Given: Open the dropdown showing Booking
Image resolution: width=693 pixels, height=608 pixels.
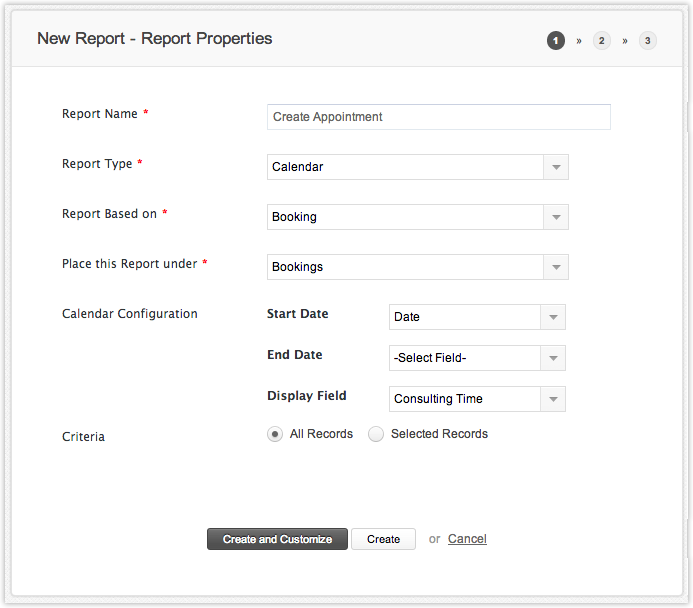Looking at the screenshot, I should (x=405, y=217).
